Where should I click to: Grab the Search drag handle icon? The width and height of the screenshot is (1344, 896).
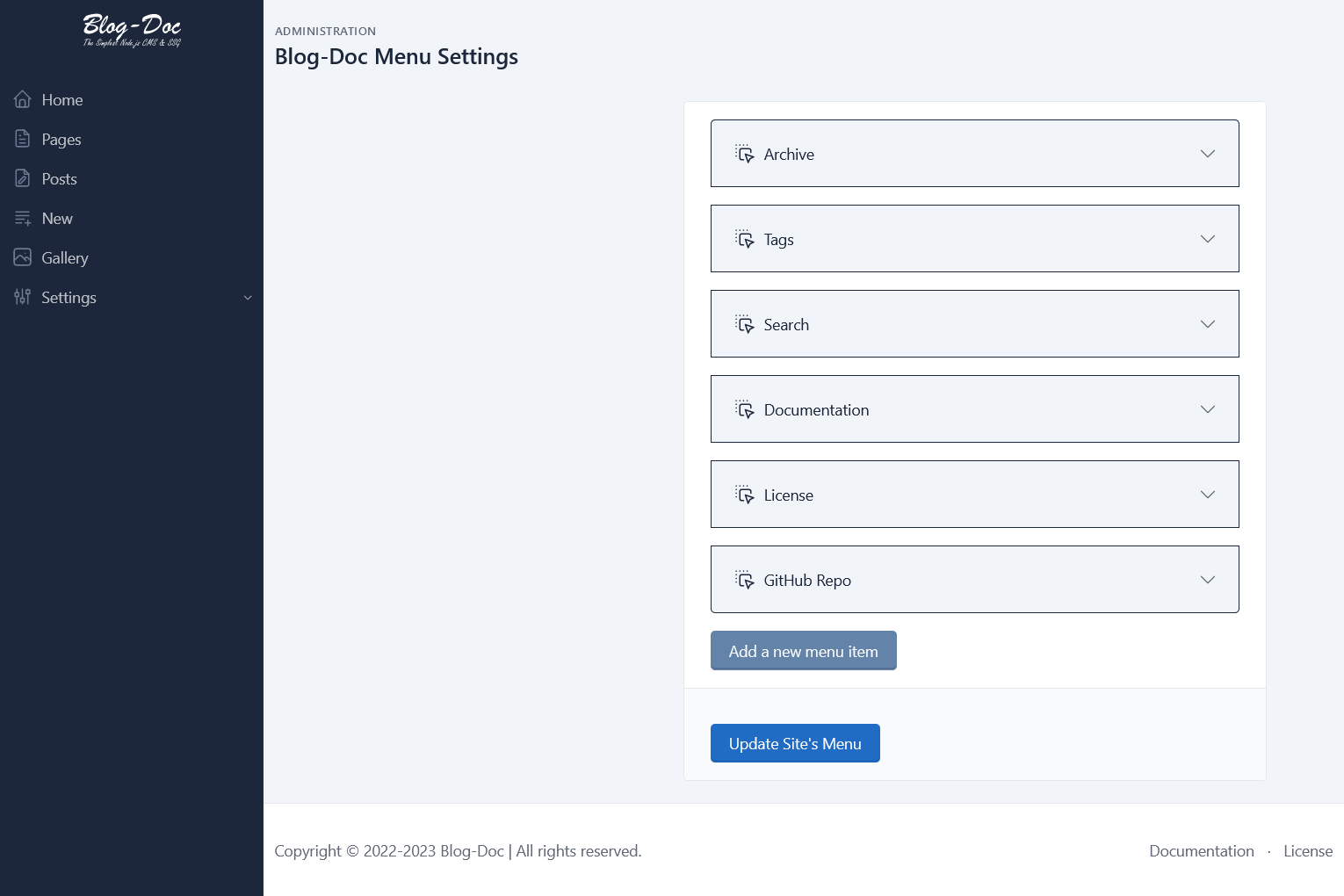[745, 324]
